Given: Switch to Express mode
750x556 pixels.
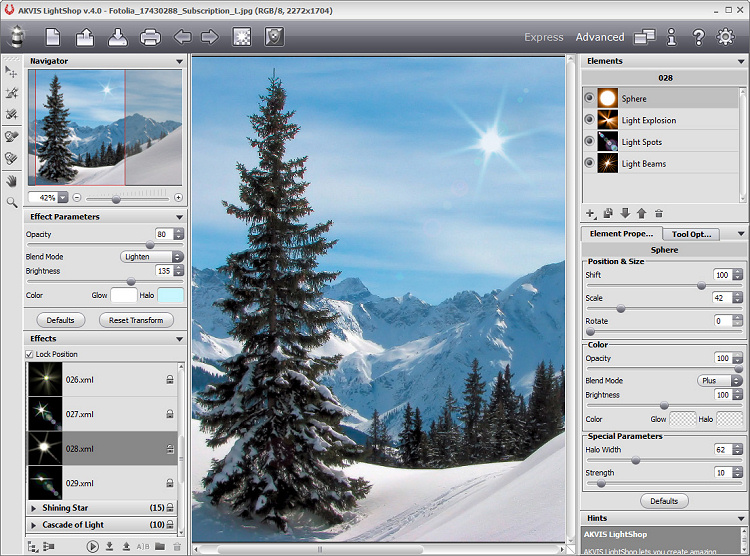Looking at the screenshot, I should (x=544, y=37).
